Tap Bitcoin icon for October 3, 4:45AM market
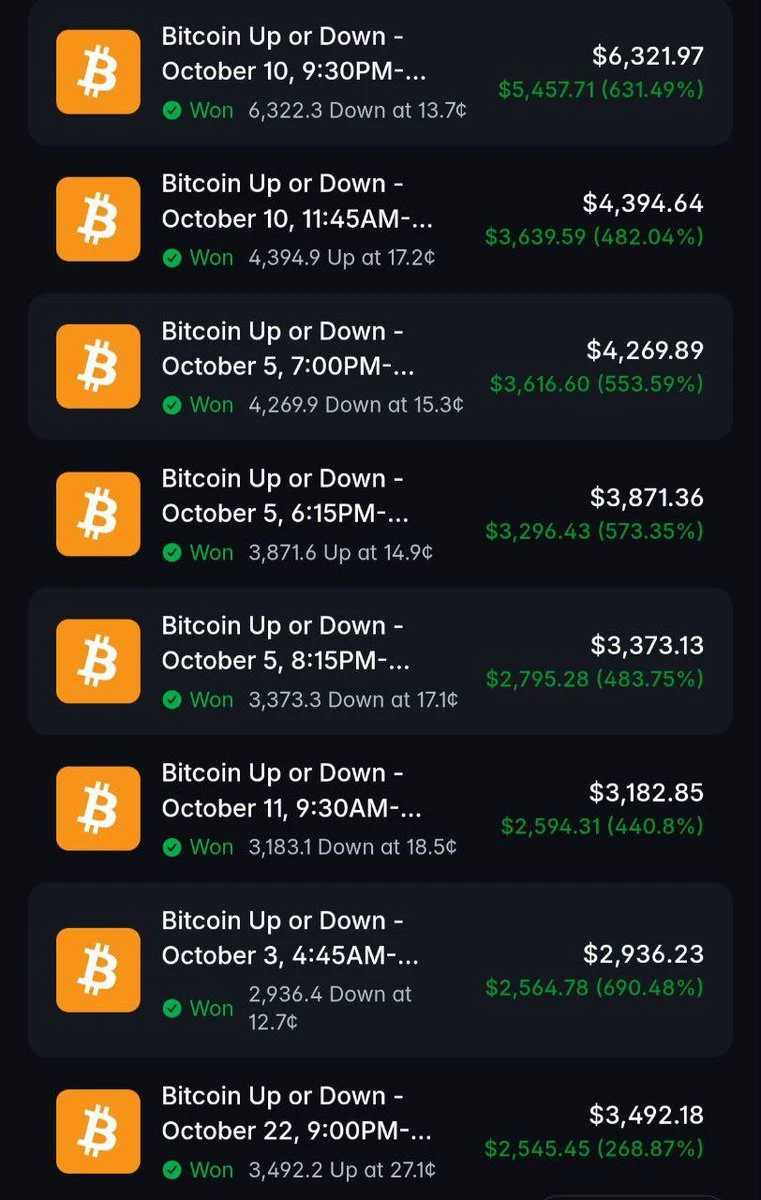Image resolution: width=761 pixels, height=1200 pixels. (x=98, y=970)
